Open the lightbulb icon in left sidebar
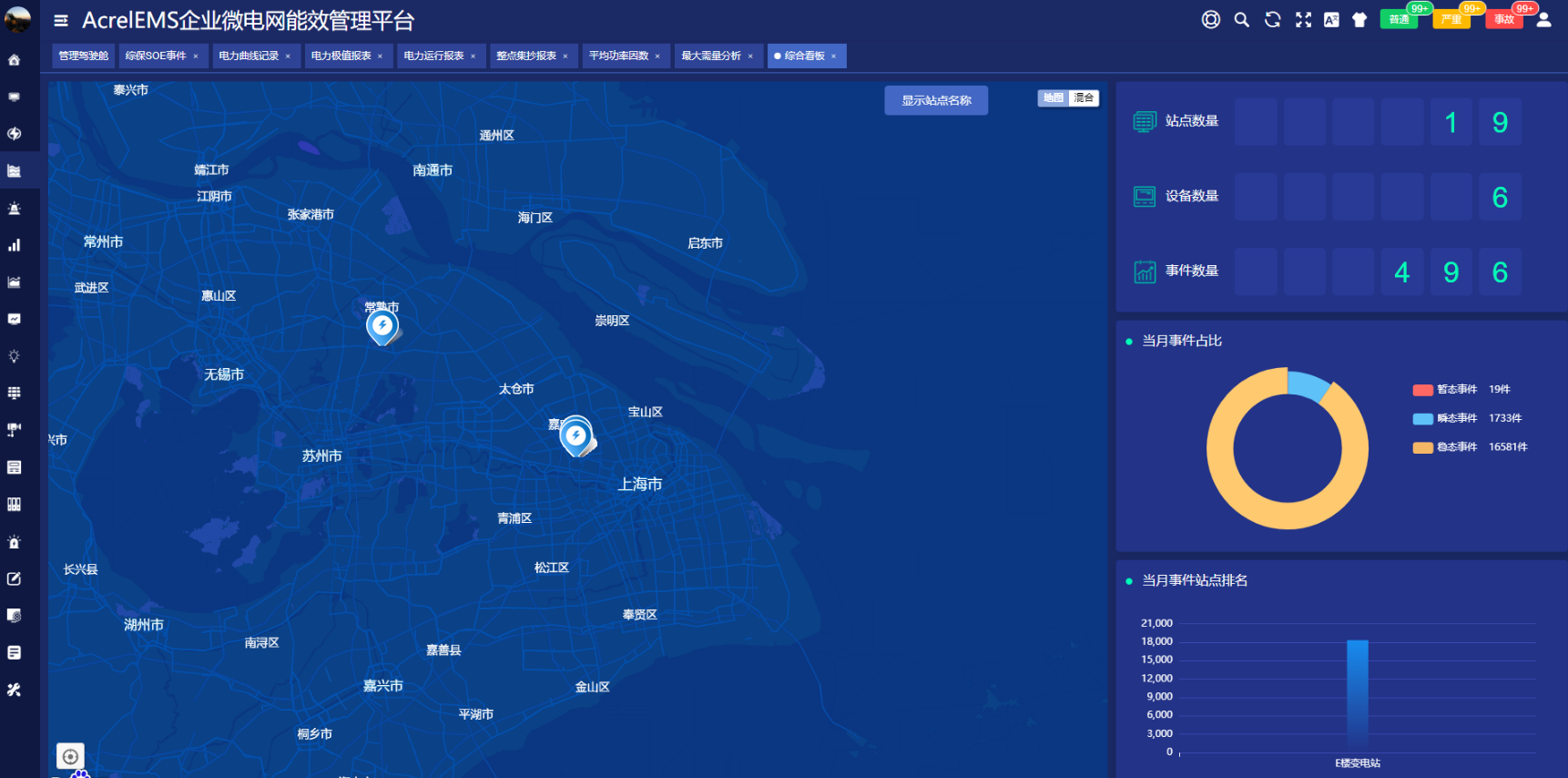Screen dimensions: 1568x778 tap(14, 356)
